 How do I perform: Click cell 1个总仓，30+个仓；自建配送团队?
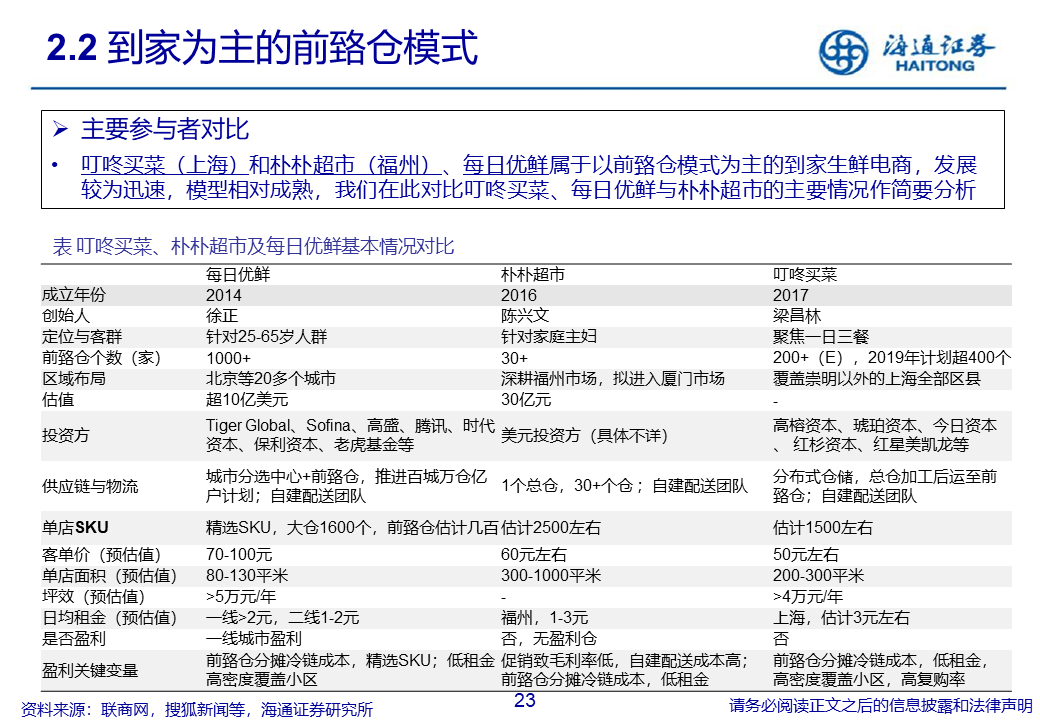tap(624, 486)
